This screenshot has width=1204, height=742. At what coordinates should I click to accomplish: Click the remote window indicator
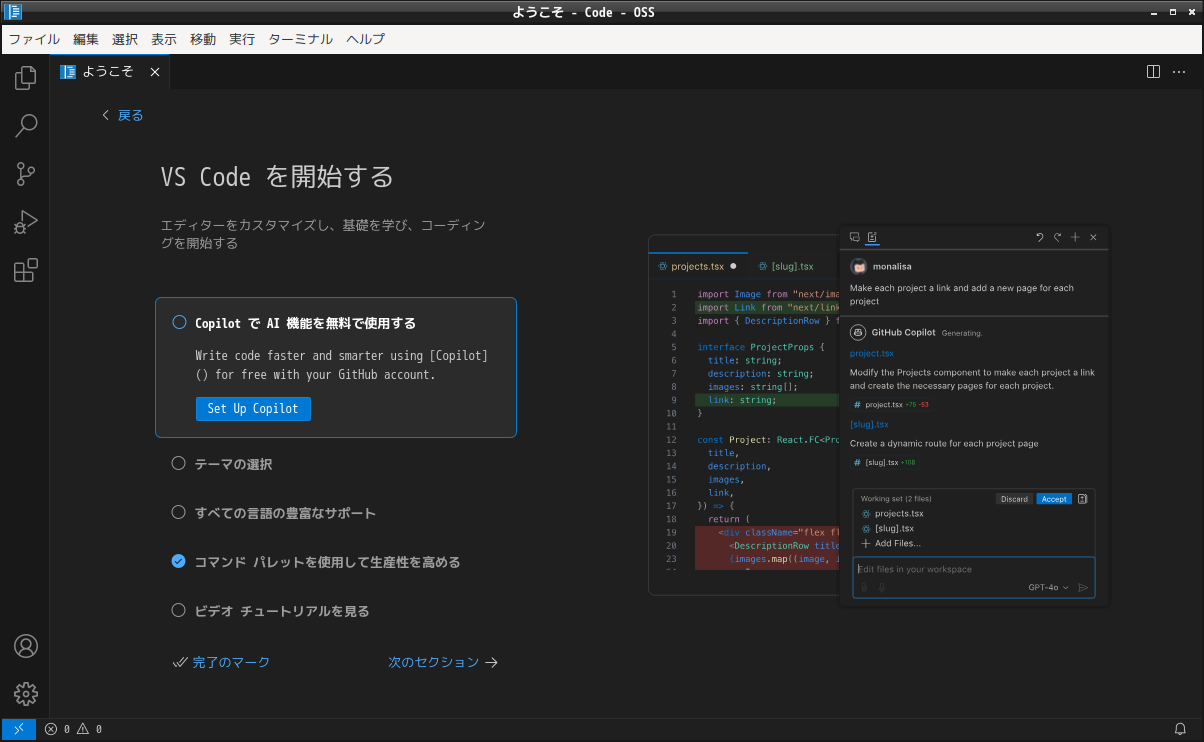point(19,729)
